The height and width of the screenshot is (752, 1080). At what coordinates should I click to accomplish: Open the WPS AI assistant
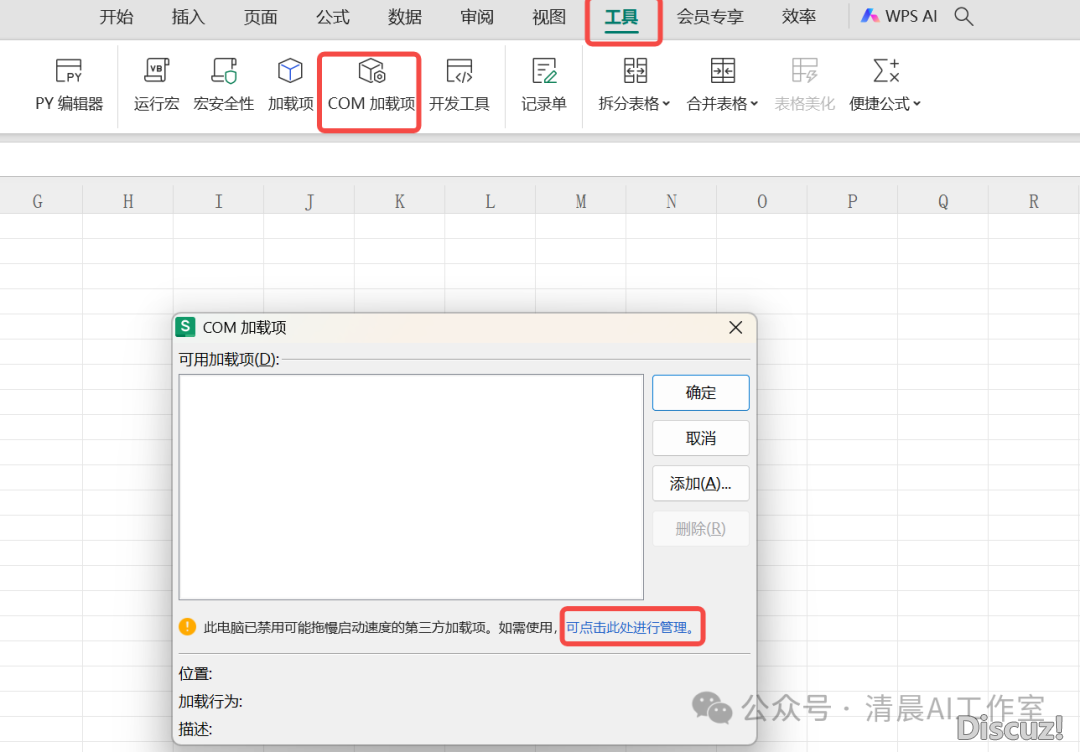[899, 17]
